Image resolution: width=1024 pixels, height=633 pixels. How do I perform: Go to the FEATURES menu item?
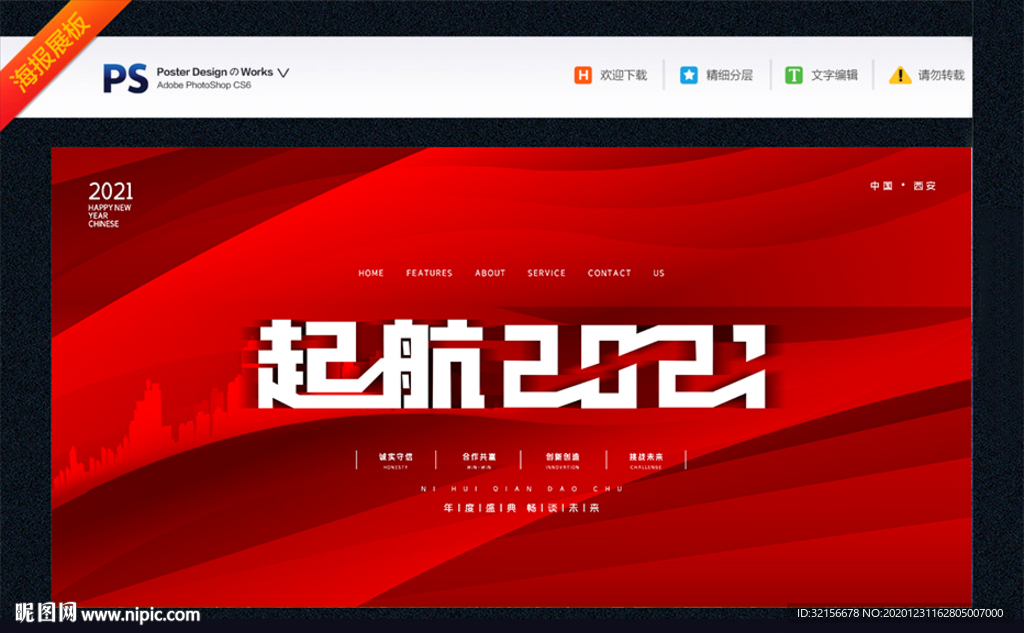click(429, 273)
